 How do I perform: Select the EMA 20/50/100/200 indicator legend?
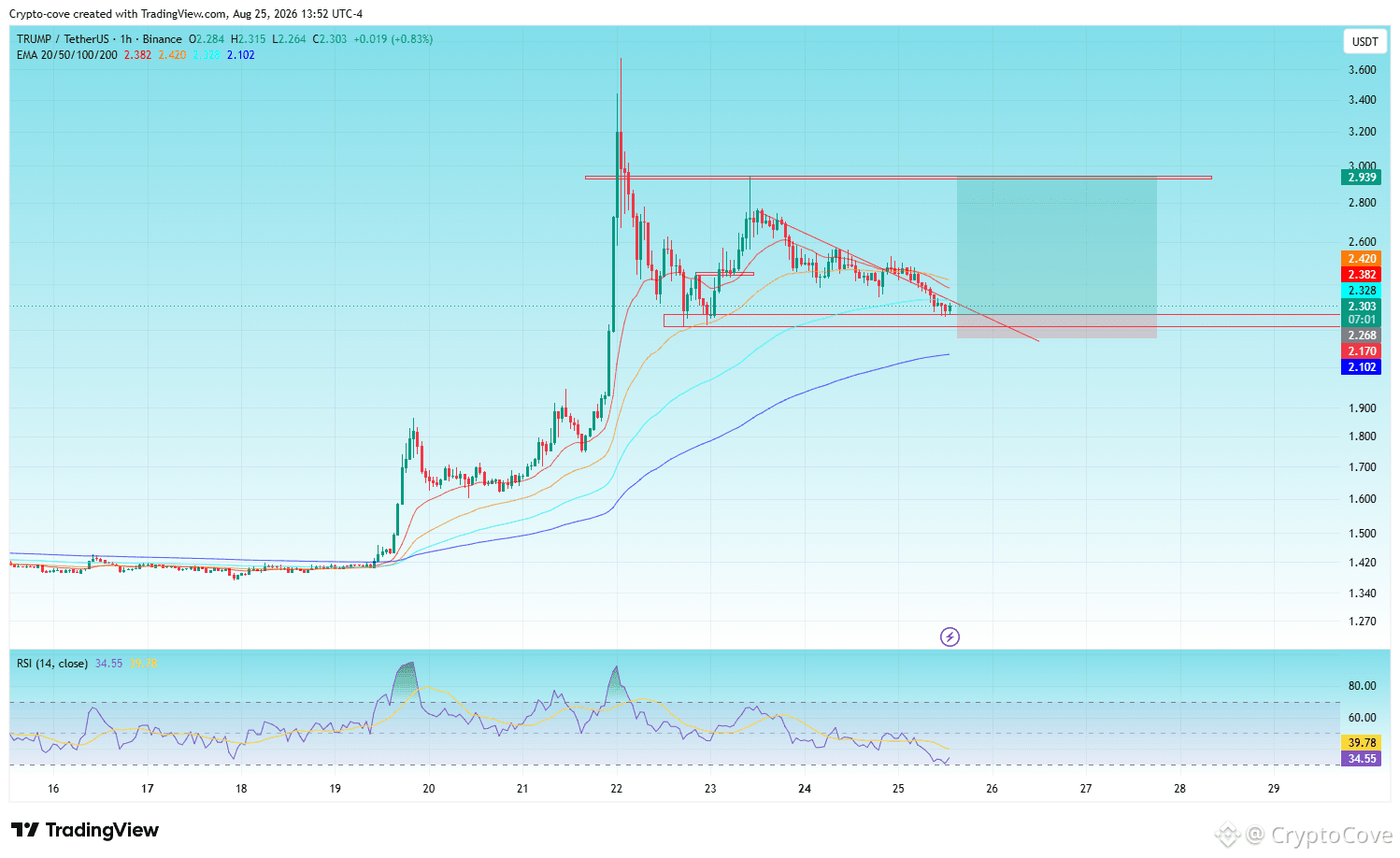tap(67, 55)
